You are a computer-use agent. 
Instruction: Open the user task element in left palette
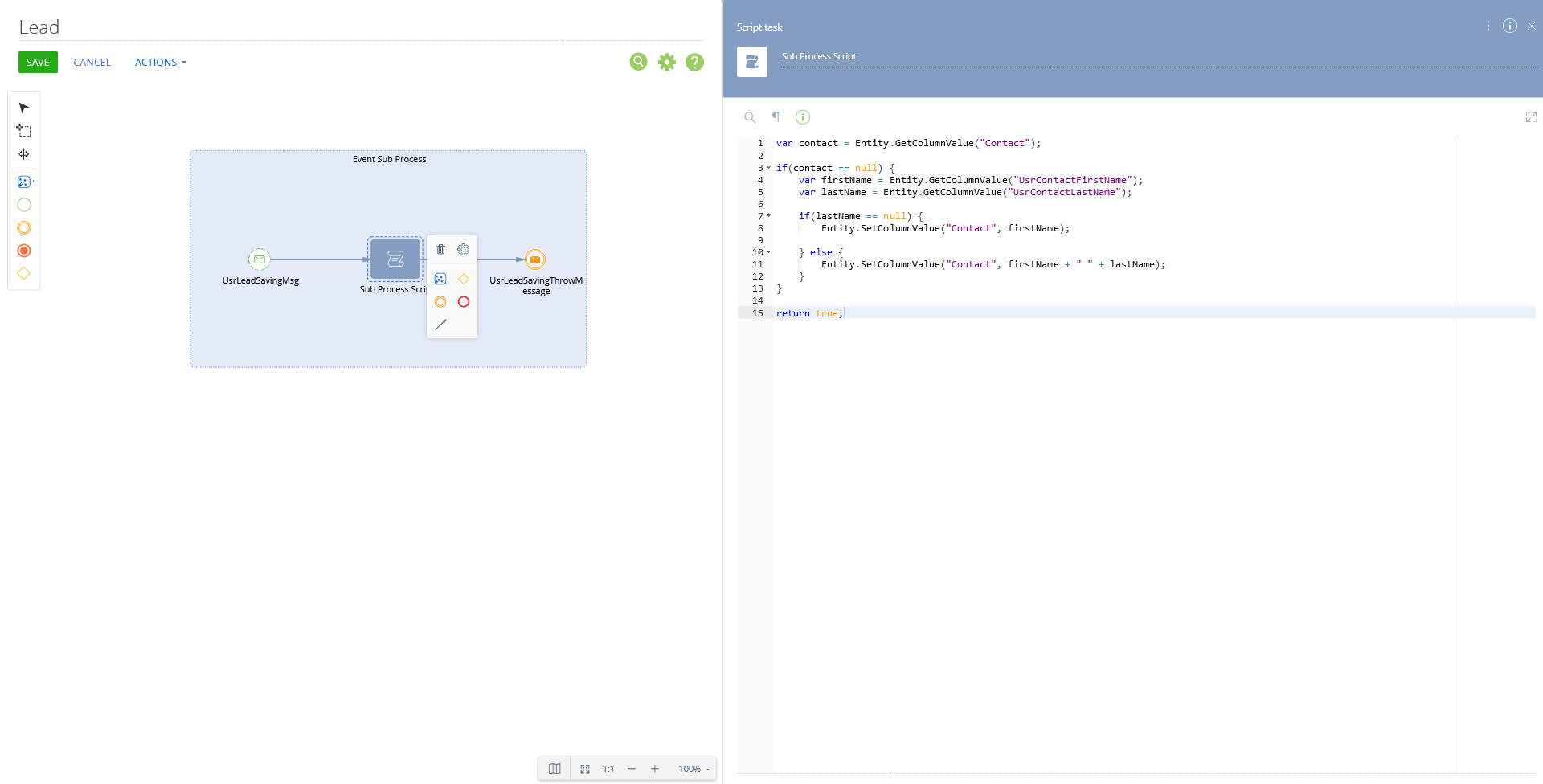coord(23,182)
